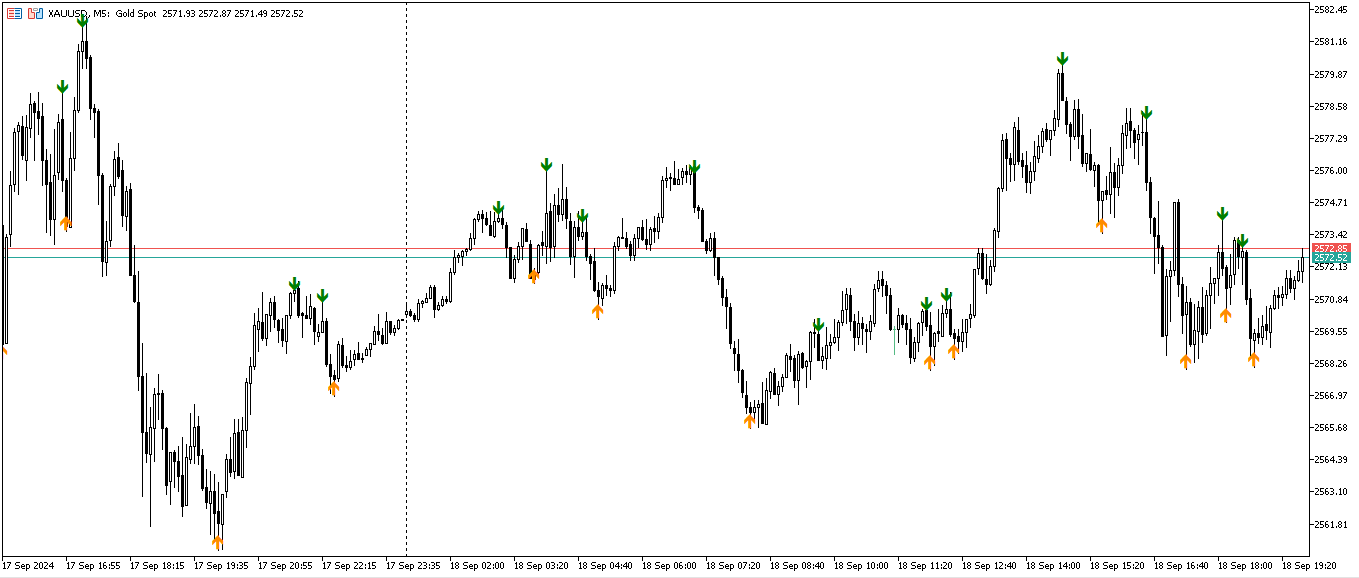Click the candlestick bars icon beside the symbol name

(x=36, y=13)
